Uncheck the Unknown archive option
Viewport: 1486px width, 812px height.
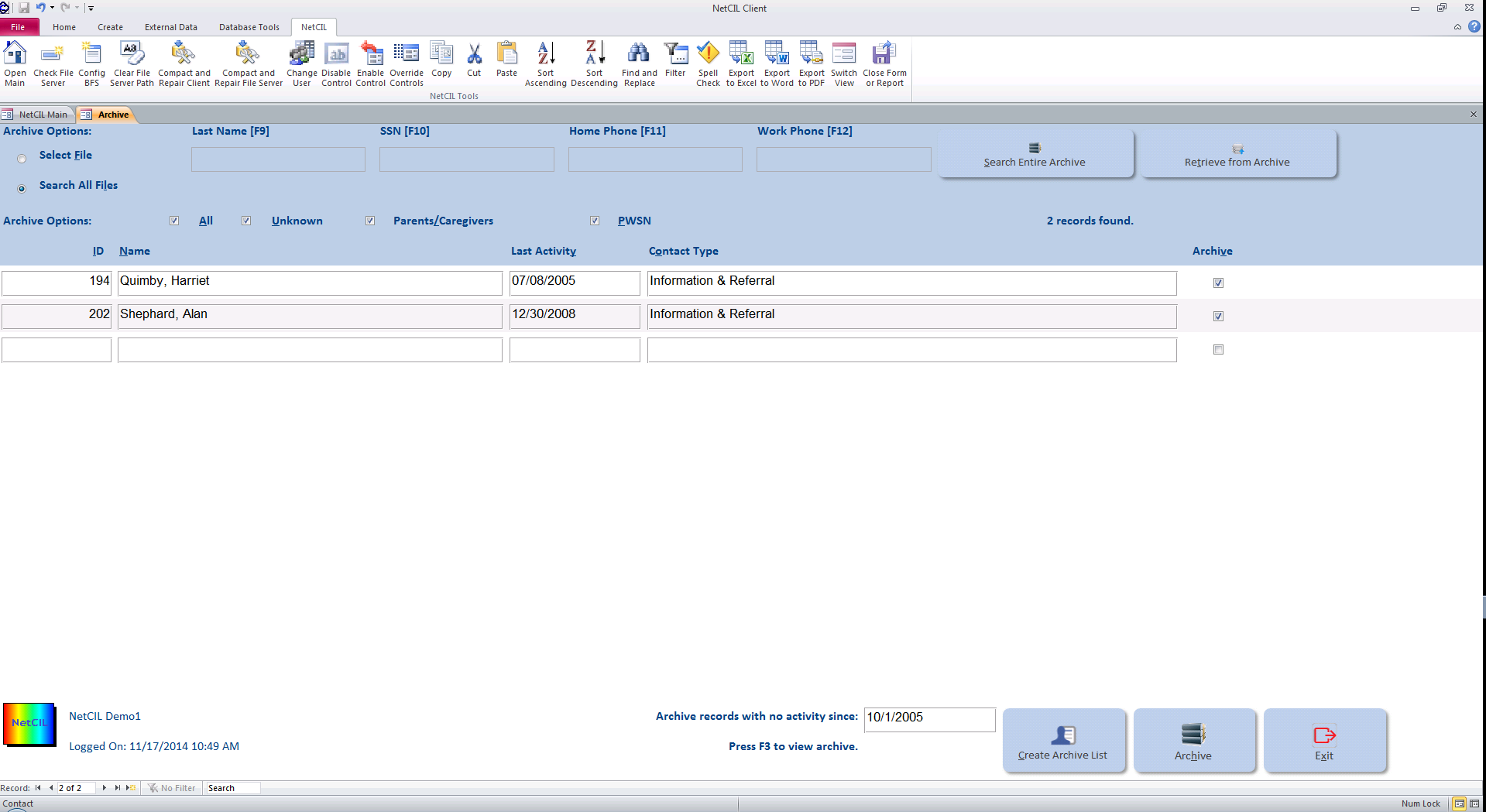246,221
